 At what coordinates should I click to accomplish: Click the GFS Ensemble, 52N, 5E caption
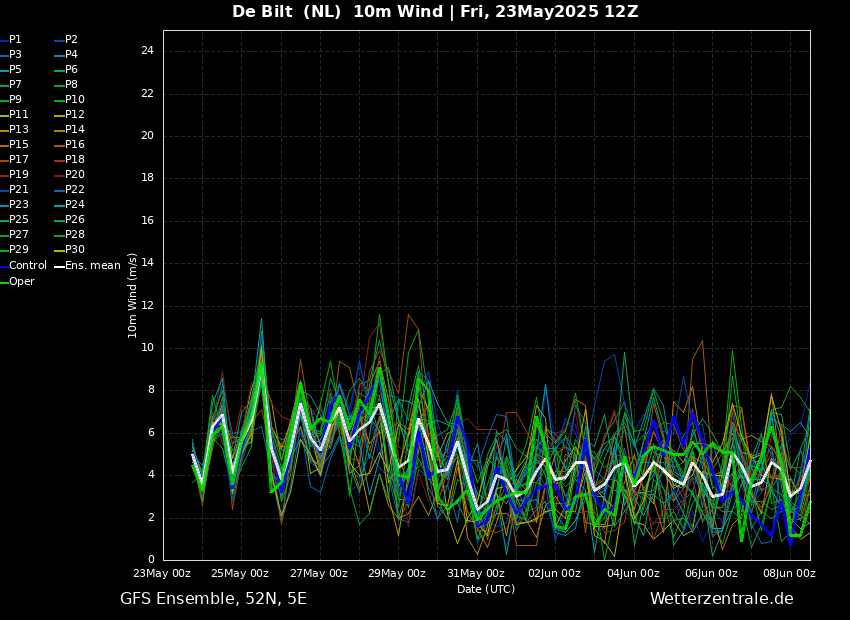coord(213,599)
